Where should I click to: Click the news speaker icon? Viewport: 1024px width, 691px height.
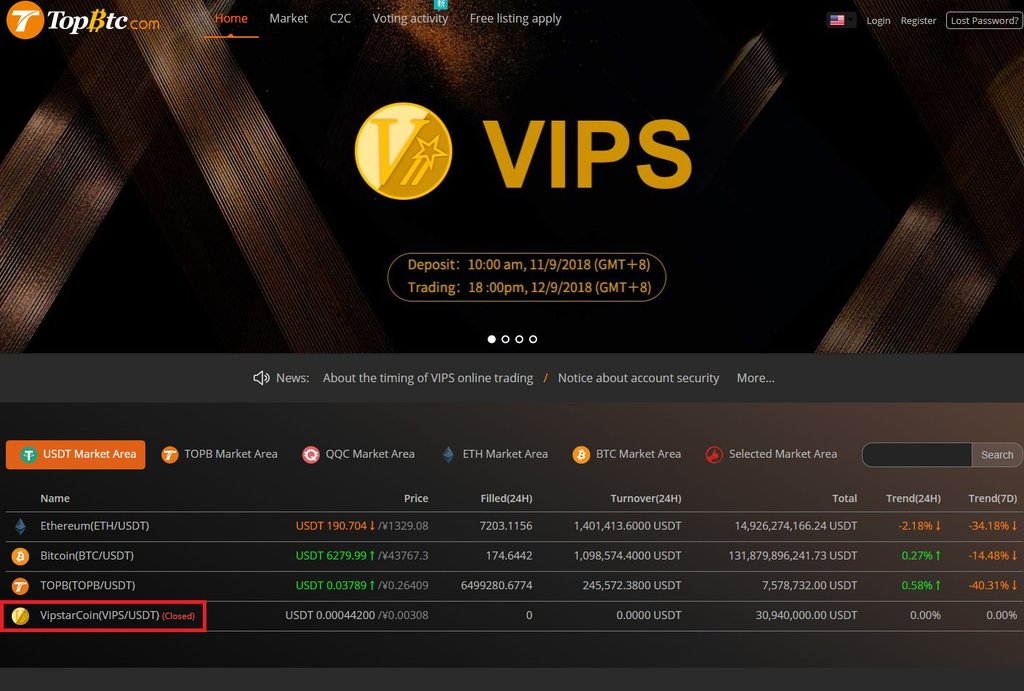coord(261,378)
